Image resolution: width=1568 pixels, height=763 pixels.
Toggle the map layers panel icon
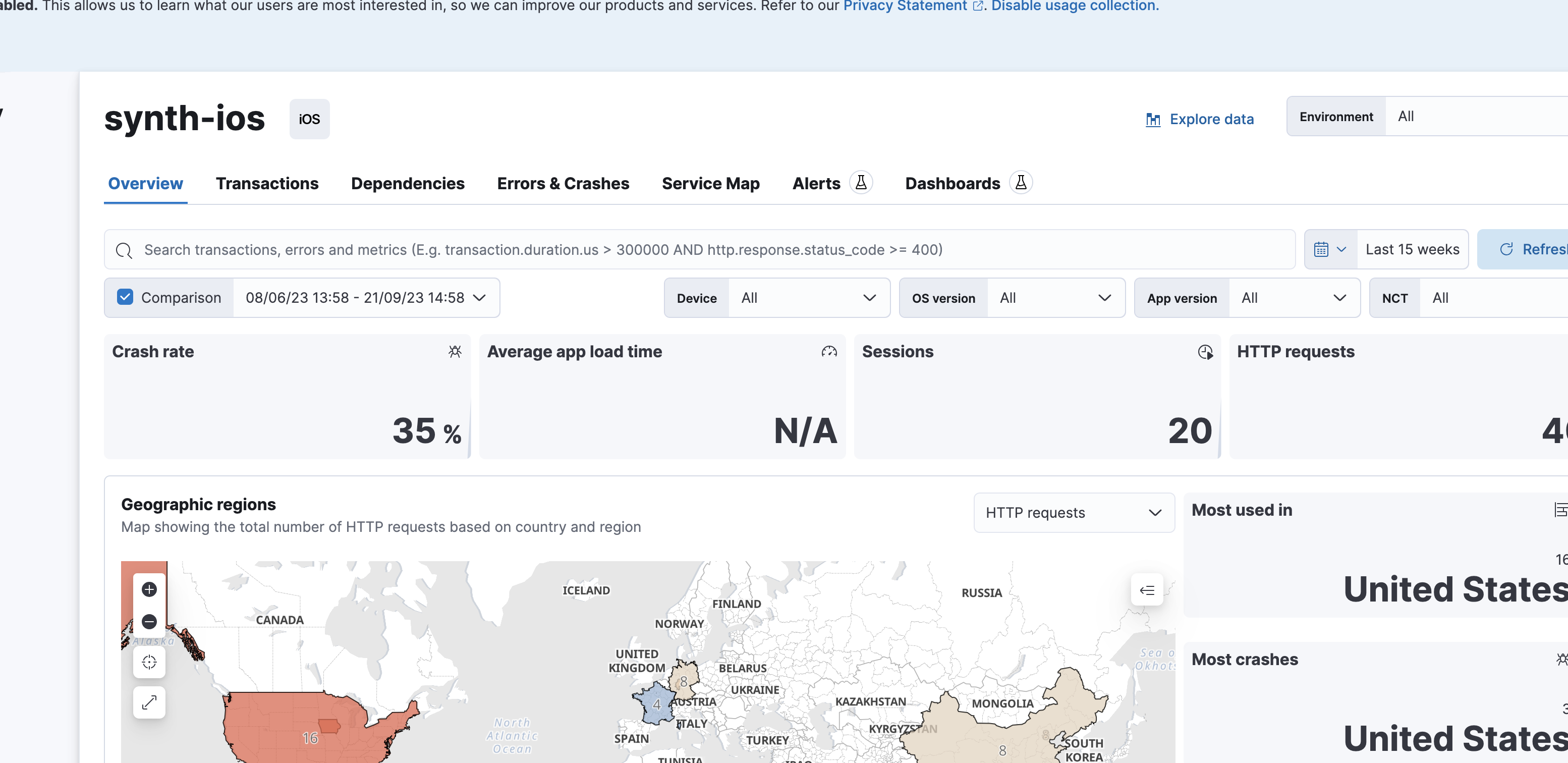click(x=1147, y=589)
